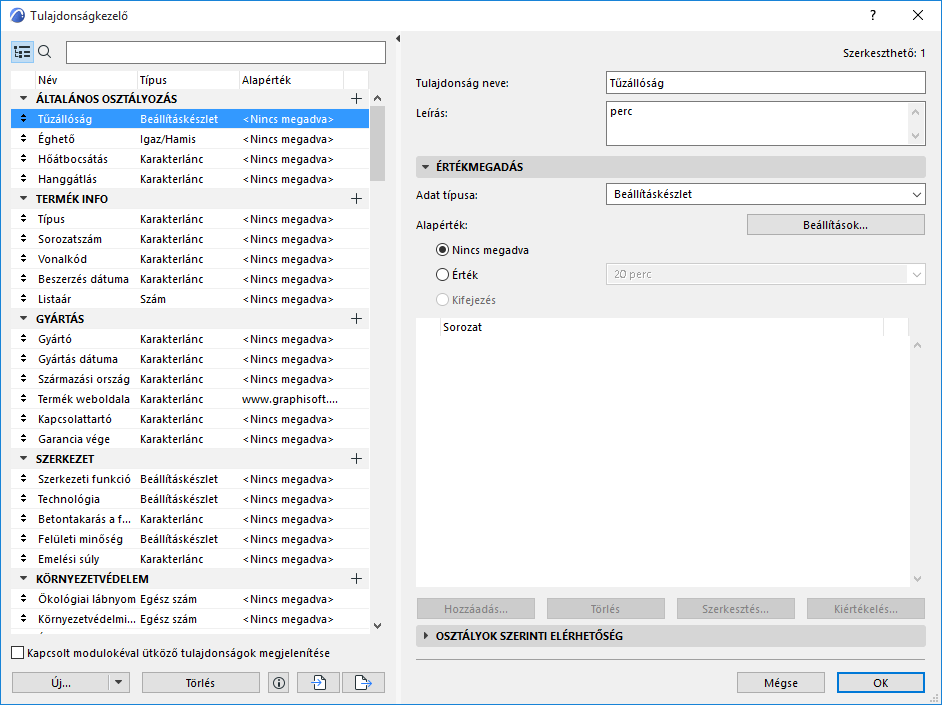The image size is (942, 705).
Task: Click the Típus column header
Action: pyautogui.click(x=188, y=80)
